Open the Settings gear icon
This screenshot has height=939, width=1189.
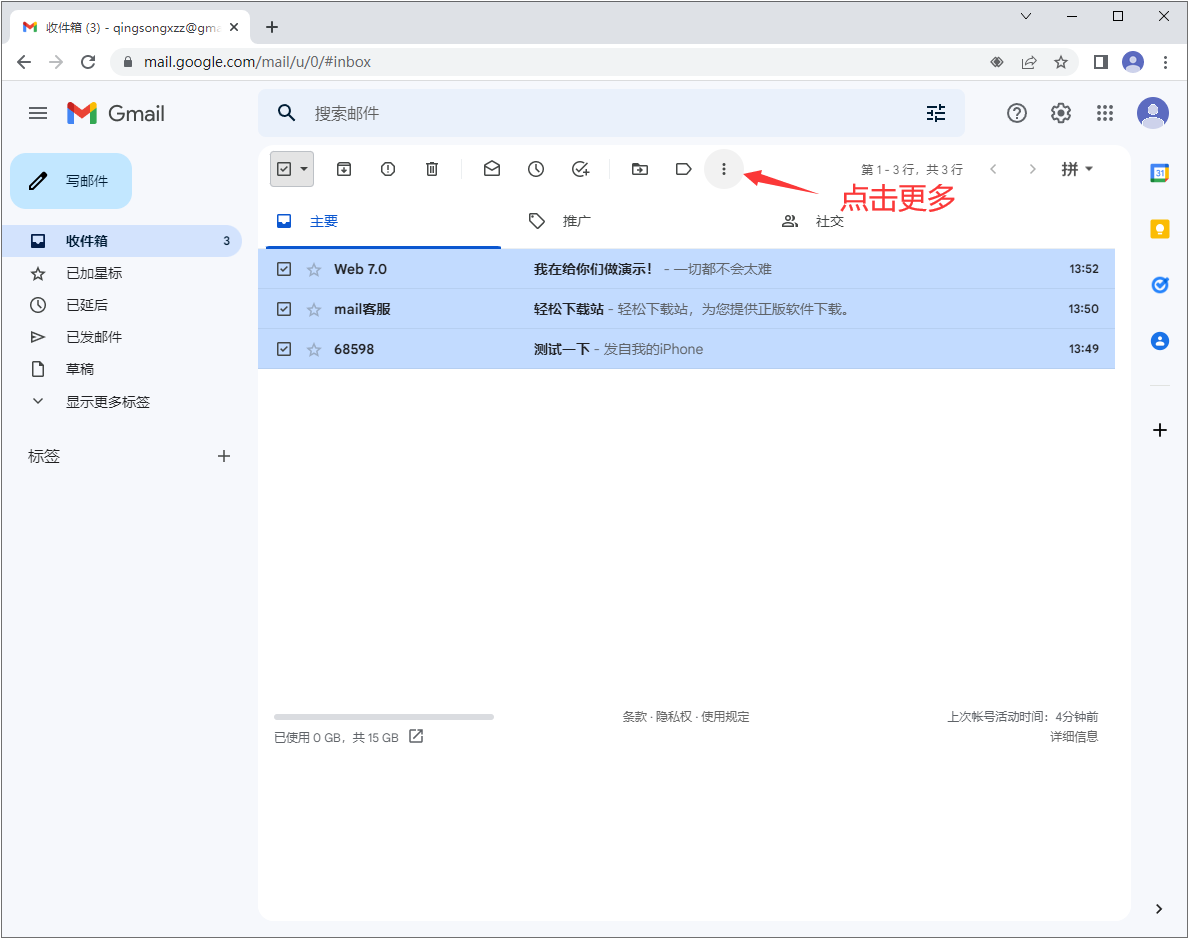click(x=1060, y=113)
